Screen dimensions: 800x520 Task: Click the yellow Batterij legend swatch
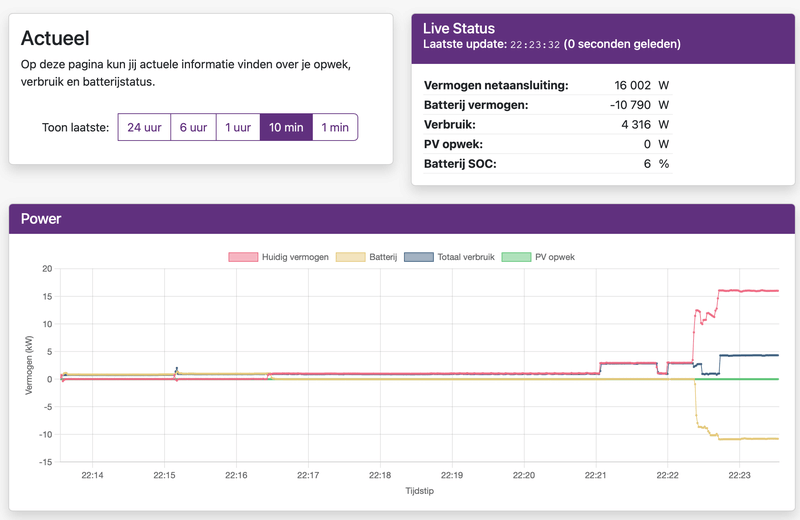coord(350,257)
